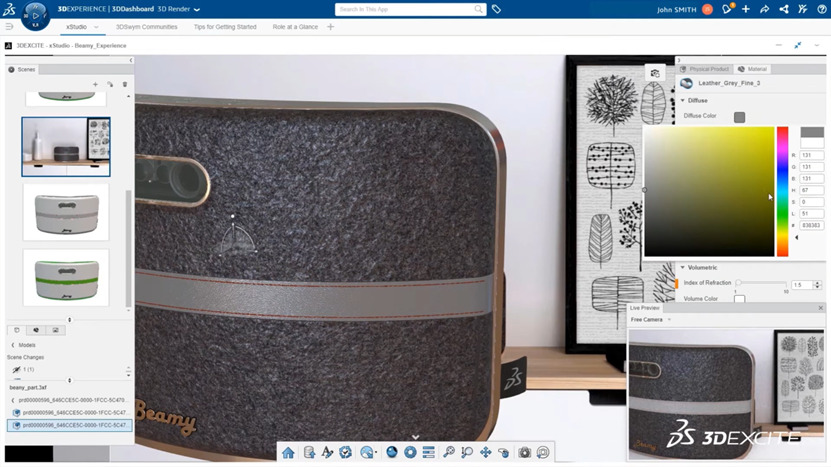
Task: Open 3DSwym Communities tab
Action: (147, 27)
